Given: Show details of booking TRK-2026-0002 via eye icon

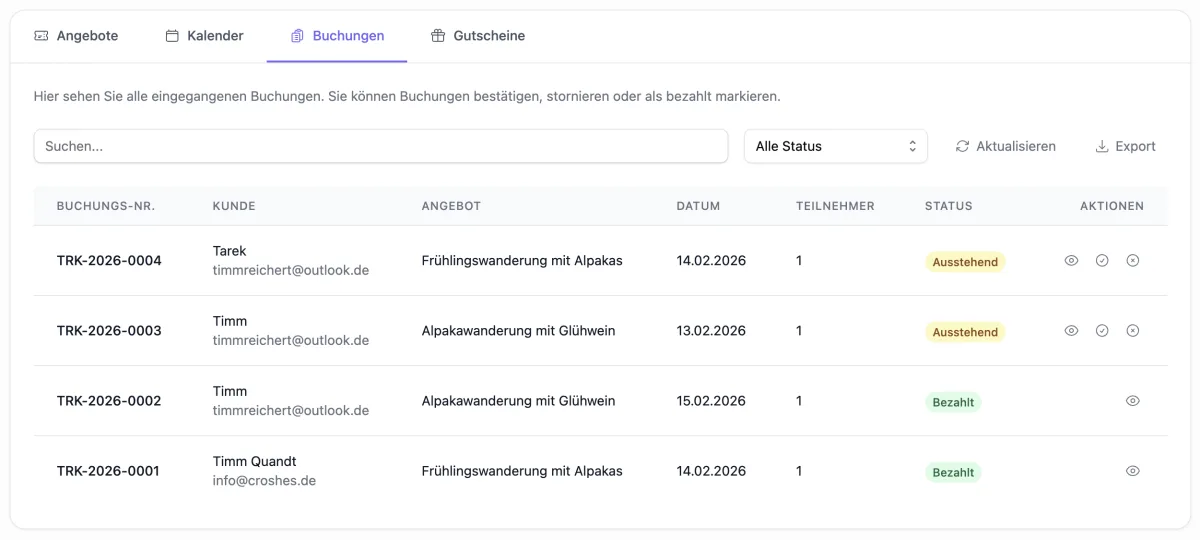Looking at the screenshot, I should click(x=1133, y=400).
